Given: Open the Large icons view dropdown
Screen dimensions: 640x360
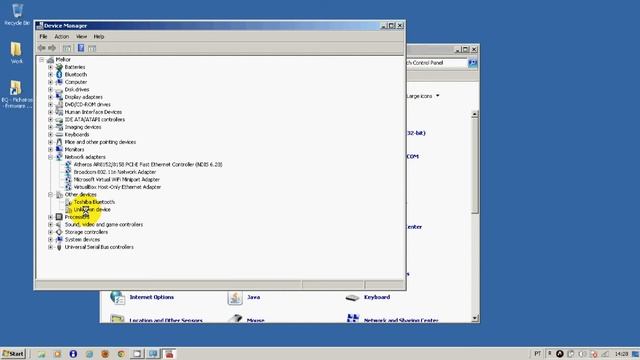Looking at the screenshot, I should pos(423,96).
